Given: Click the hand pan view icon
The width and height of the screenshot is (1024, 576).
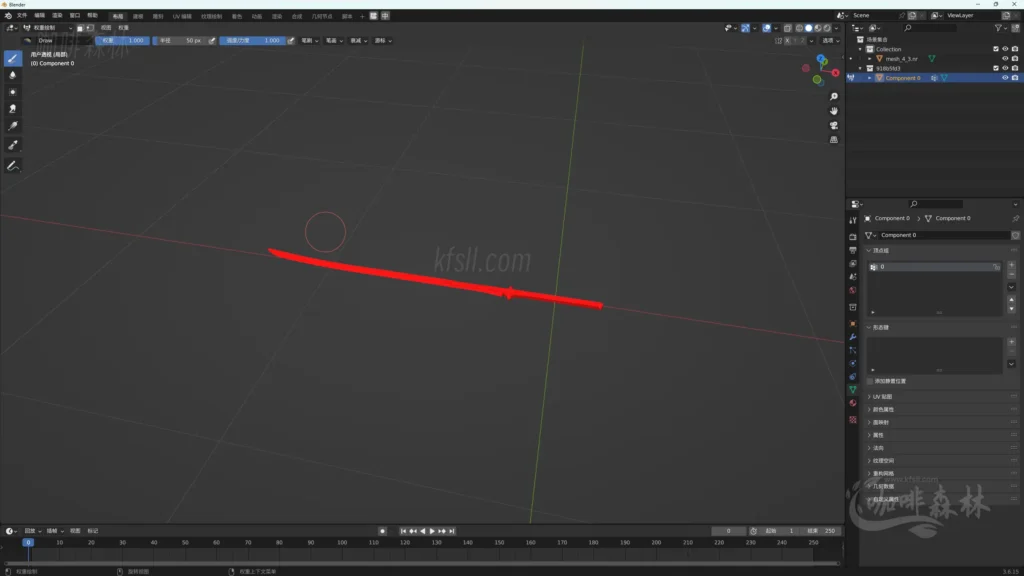Looking at the screenshot, I should (x=834, y=111).
